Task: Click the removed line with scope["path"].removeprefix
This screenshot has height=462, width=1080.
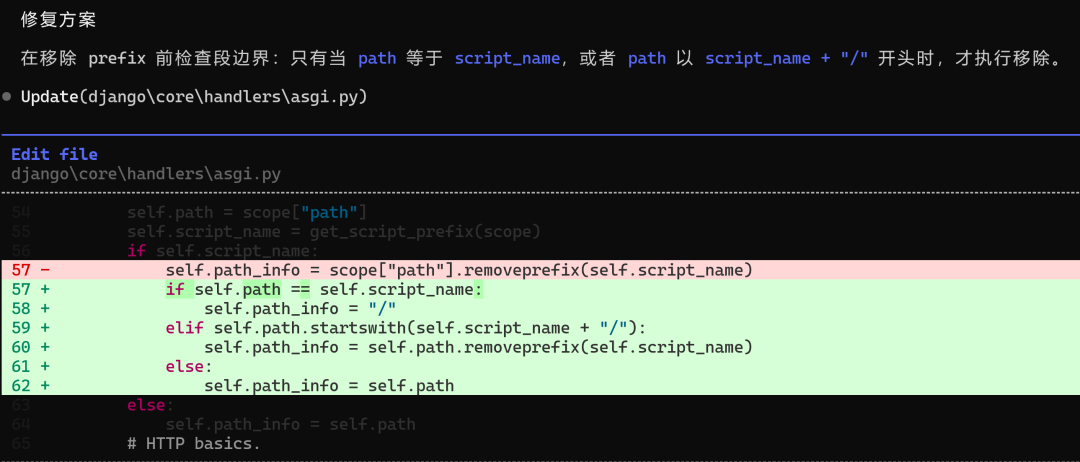Action: (x=540, y=270)
